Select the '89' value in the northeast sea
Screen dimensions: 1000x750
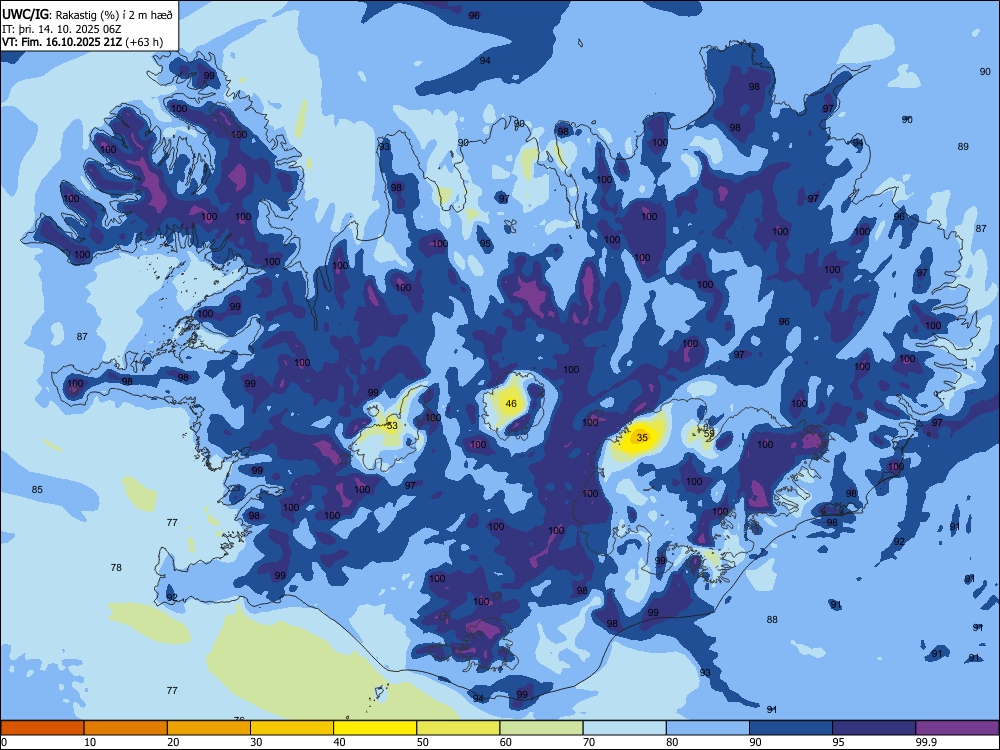(963, 147)
